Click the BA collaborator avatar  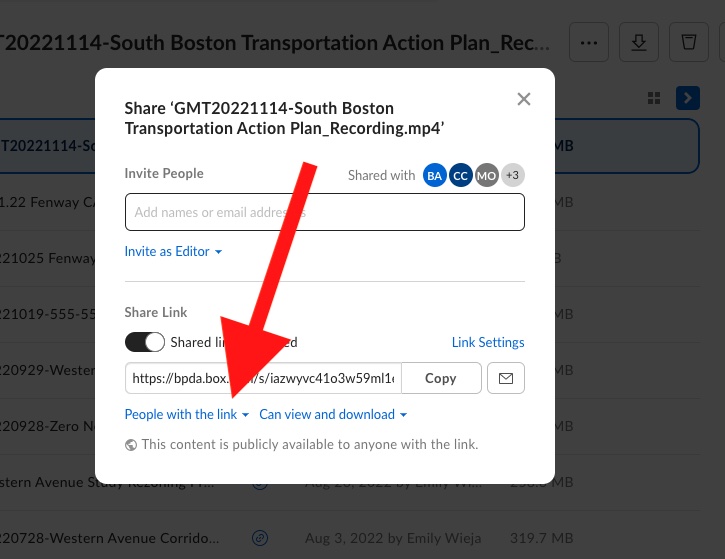435,175
